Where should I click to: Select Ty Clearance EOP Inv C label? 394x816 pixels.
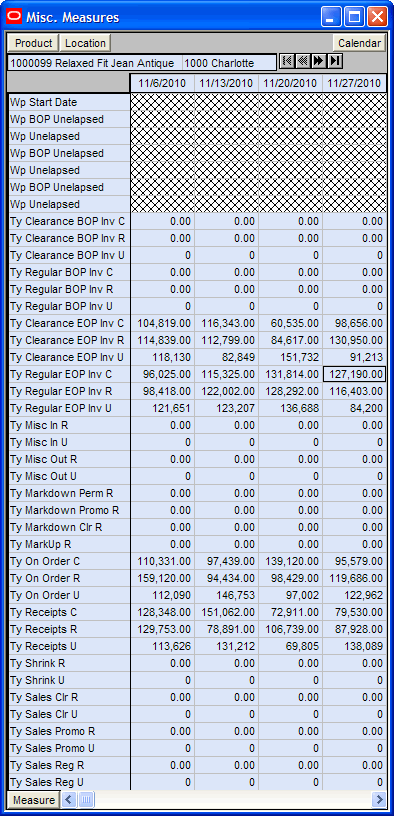pos(69,324)
